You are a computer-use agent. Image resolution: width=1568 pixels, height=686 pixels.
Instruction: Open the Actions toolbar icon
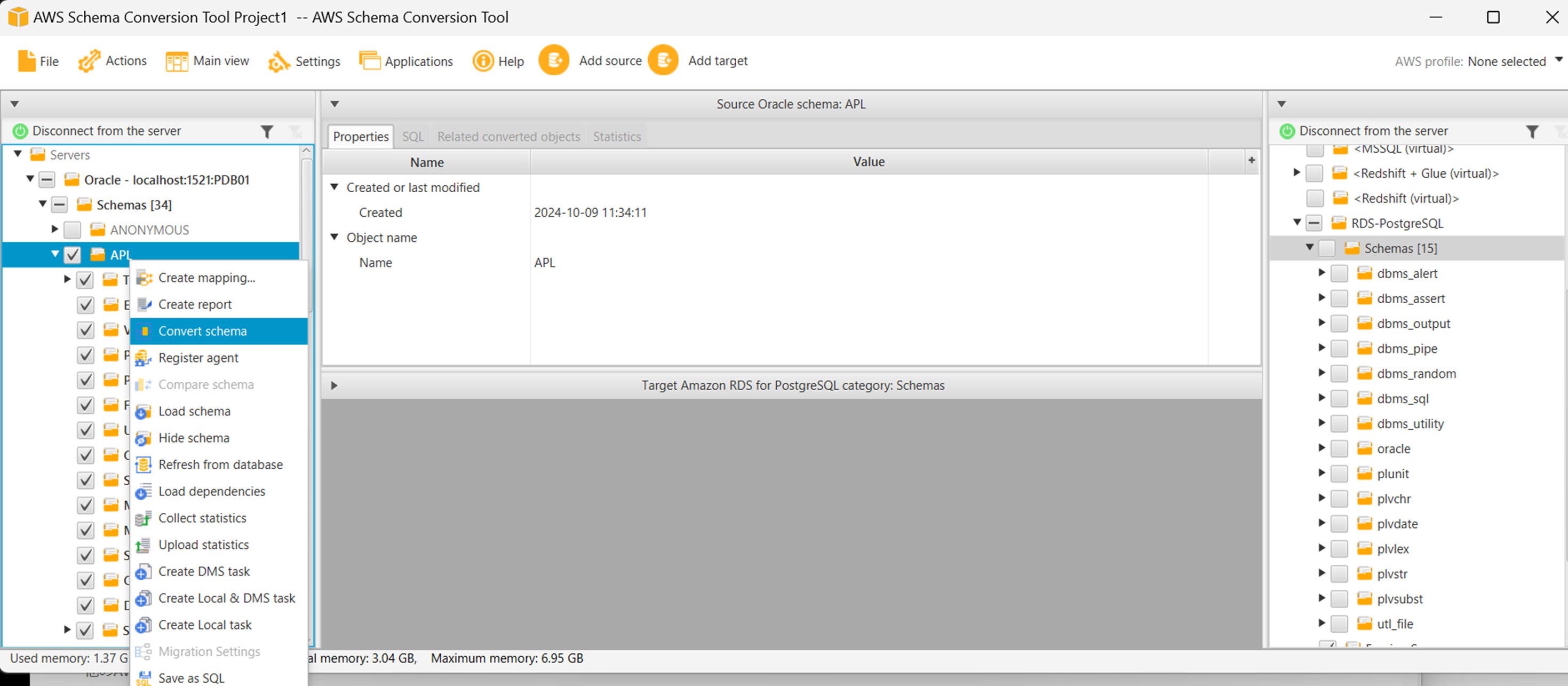click(x=89, y=61)
